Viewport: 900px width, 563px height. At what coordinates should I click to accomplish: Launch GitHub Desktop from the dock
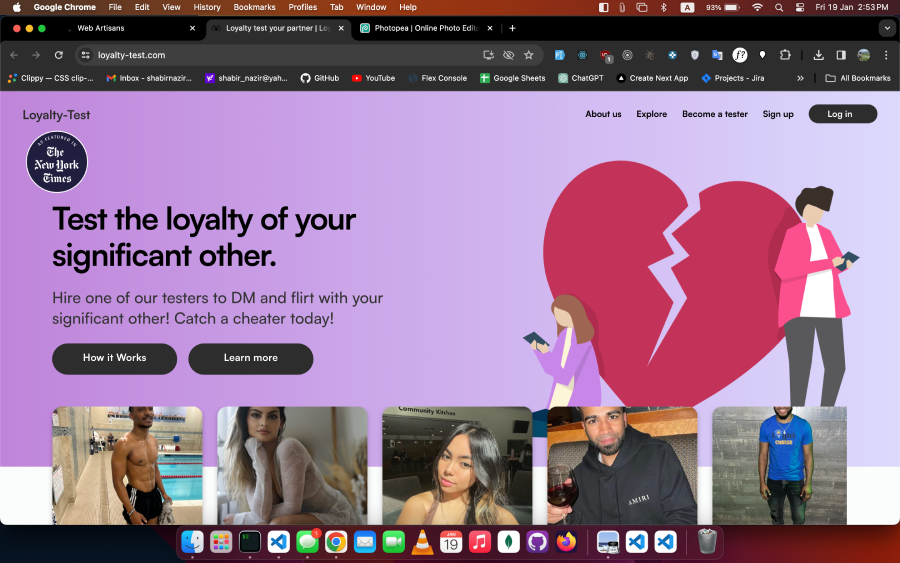tap(538, 542)
